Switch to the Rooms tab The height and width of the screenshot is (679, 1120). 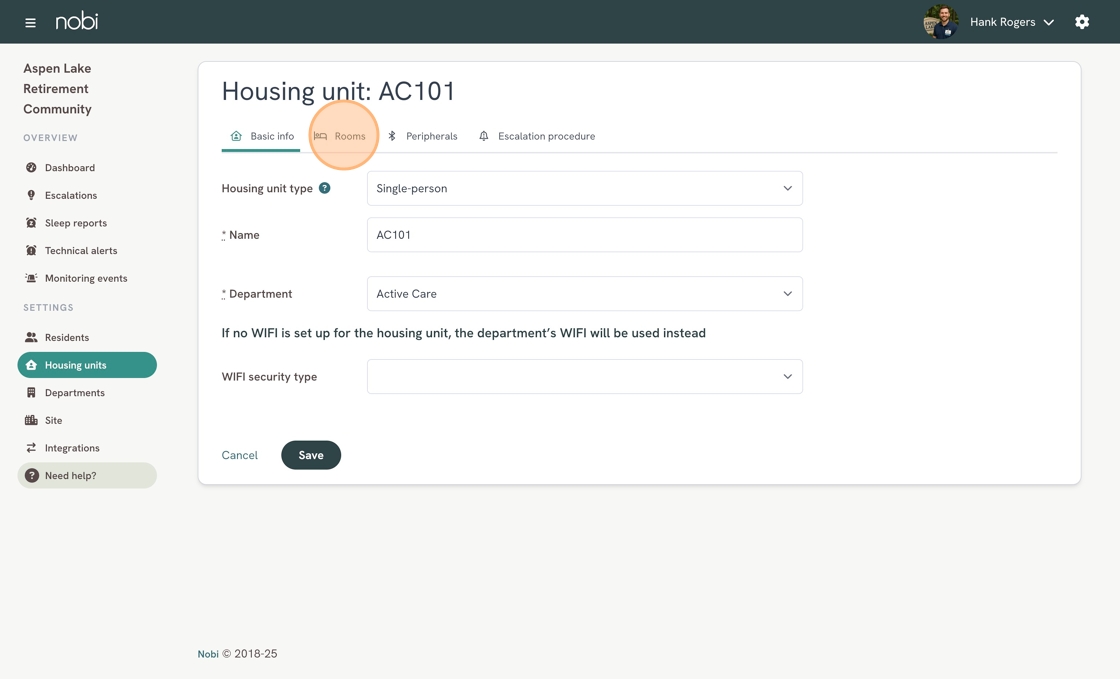click(x=341, y=136)
